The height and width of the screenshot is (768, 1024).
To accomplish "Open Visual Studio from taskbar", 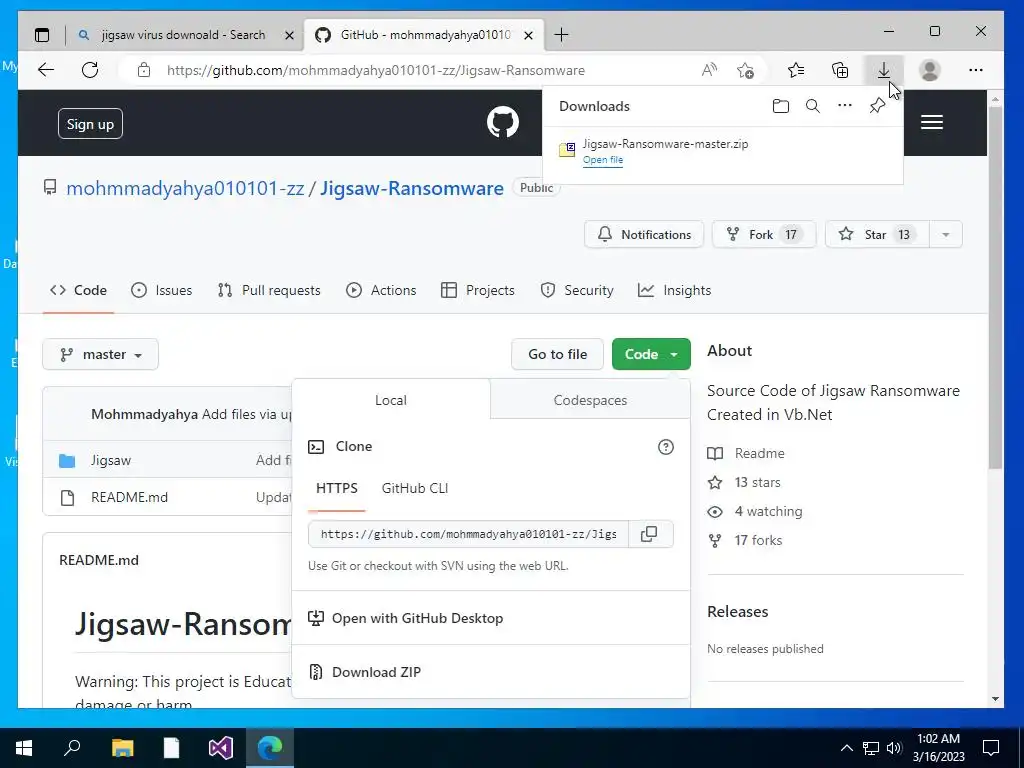I will point(221,748).
